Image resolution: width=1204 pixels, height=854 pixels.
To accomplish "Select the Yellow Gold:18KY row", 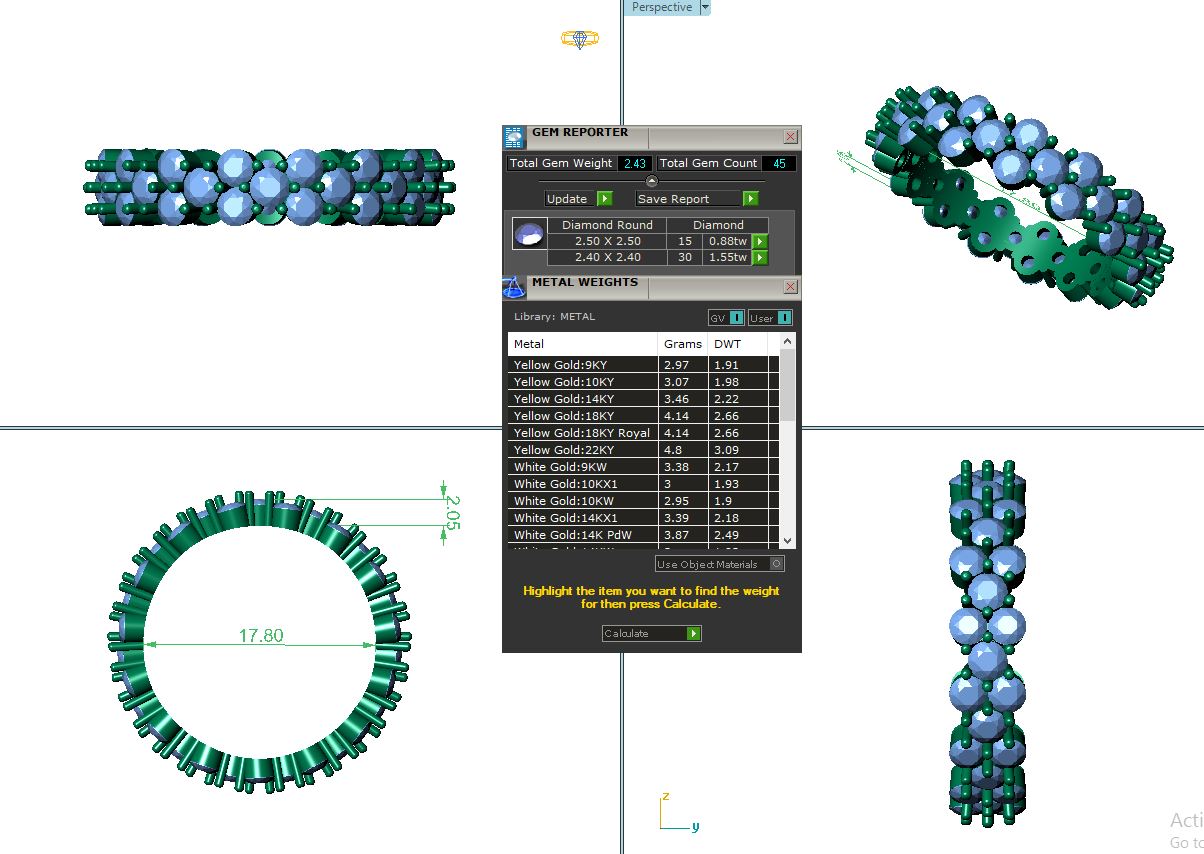I will tap(643, 416).
